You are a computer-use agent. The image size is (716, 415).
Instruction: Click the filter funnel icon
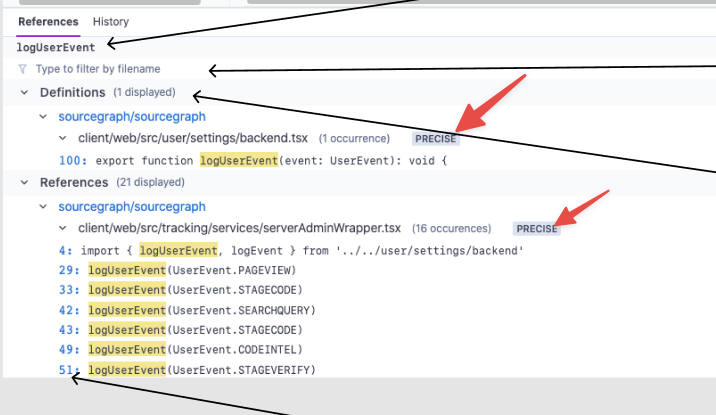coord(22,69)
